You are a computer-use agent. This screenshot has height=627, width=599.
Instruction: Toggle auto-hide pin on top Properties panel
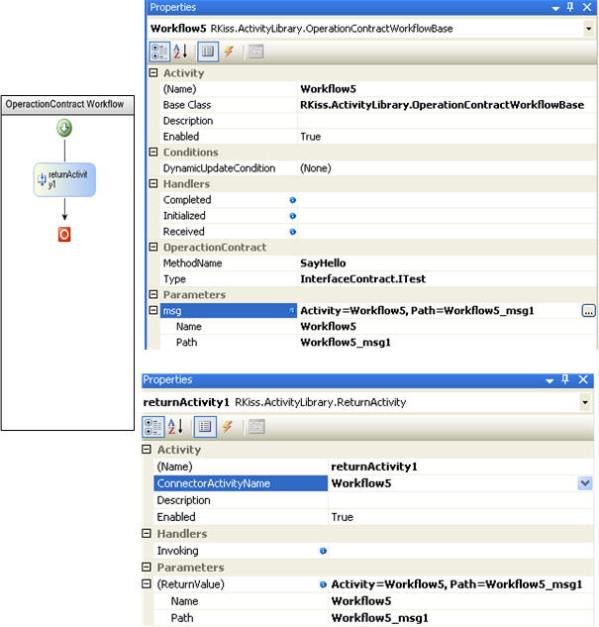(570, 7)
